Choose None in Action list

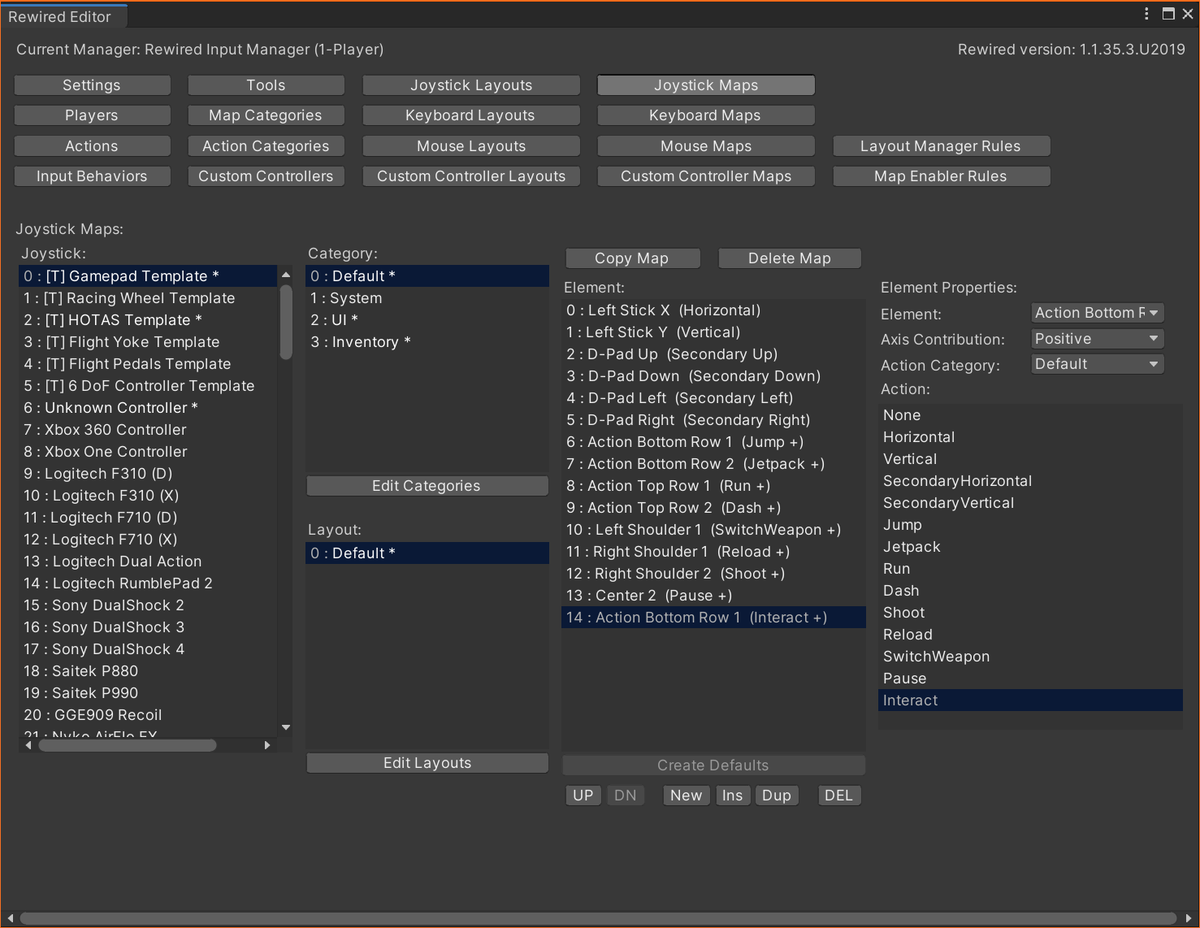pos(1030,415)
